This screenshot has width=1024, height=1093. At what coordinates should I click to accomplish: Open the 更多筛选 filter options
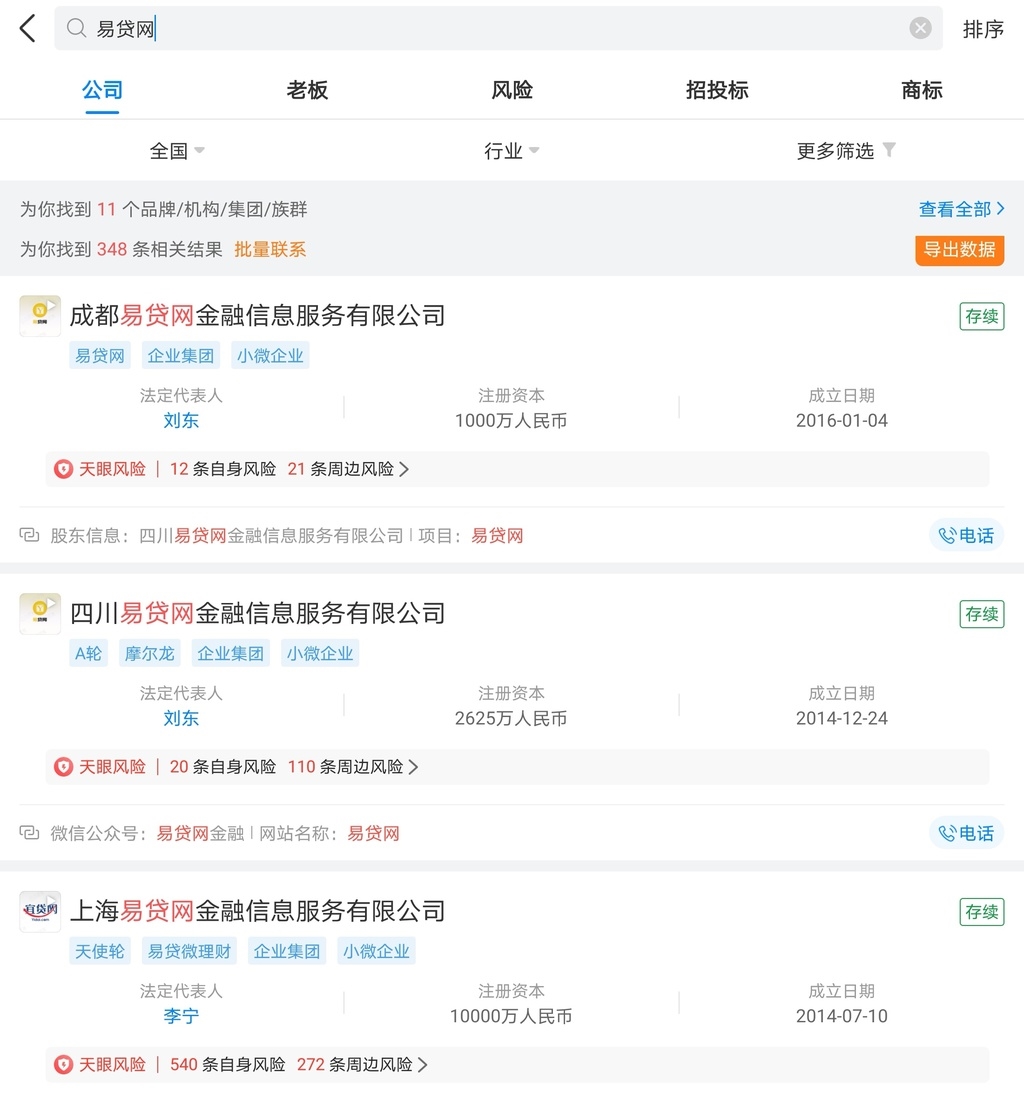845,150
